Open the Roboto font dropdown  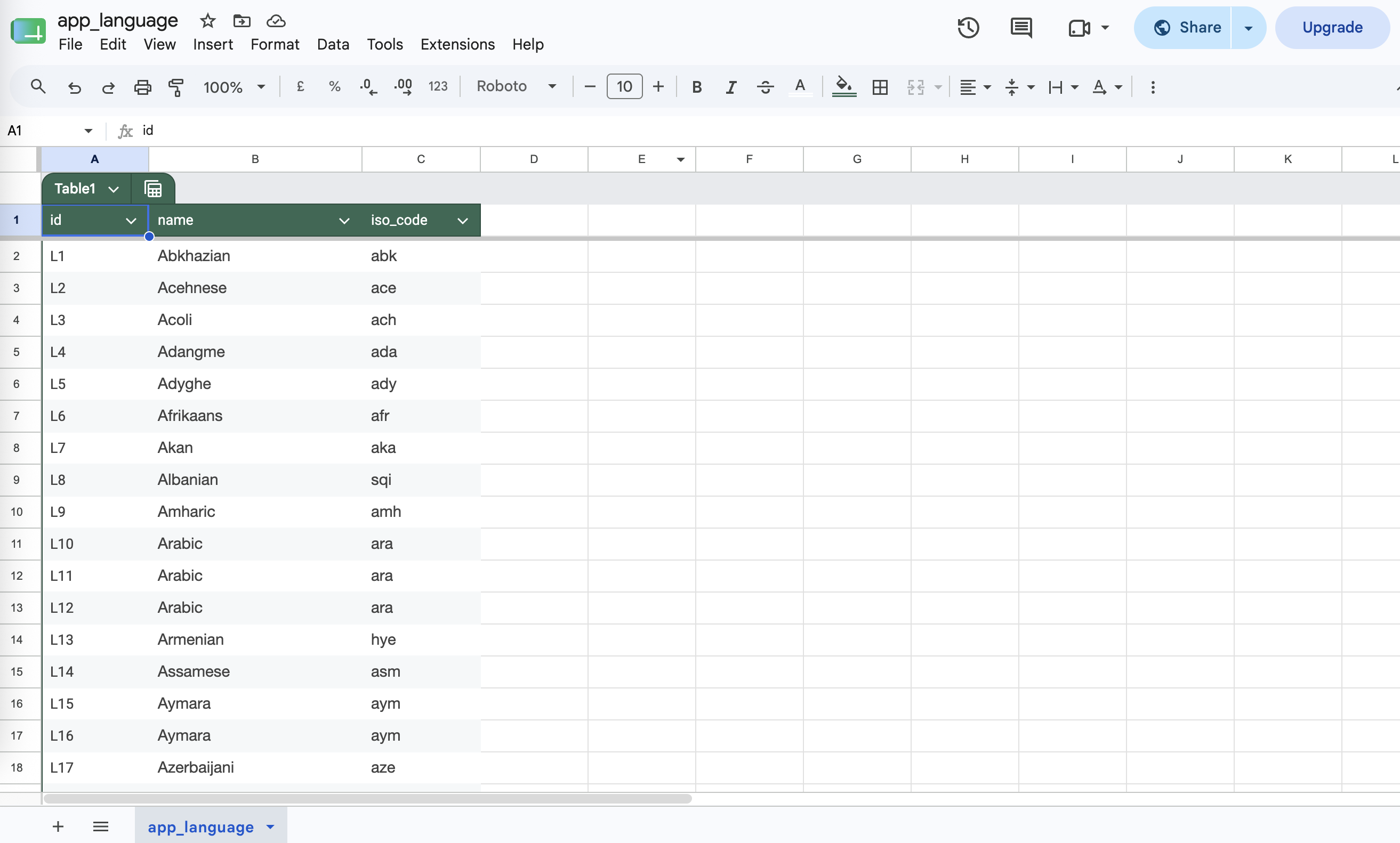pyautogui.click(x=516, y=86)
